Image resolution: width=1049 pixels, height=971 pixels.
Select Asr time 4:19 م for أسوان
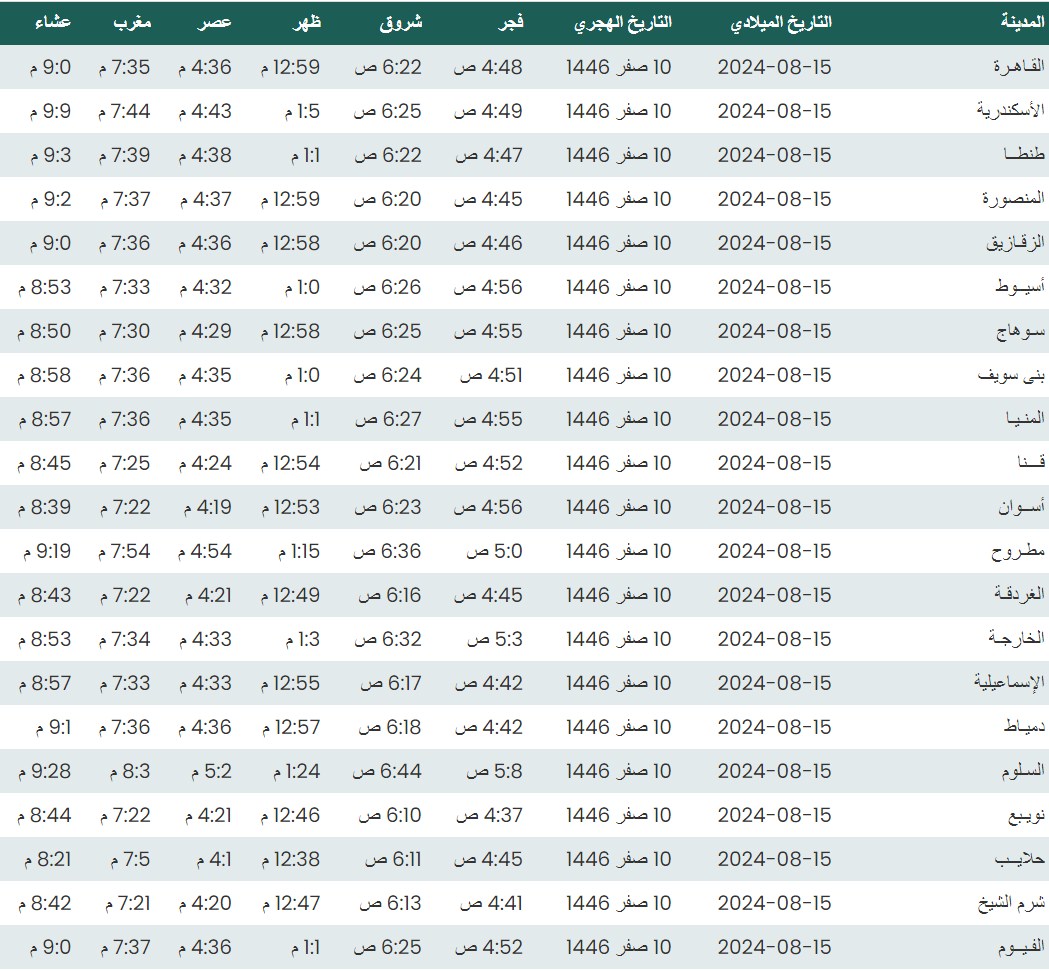click(205, 507)
